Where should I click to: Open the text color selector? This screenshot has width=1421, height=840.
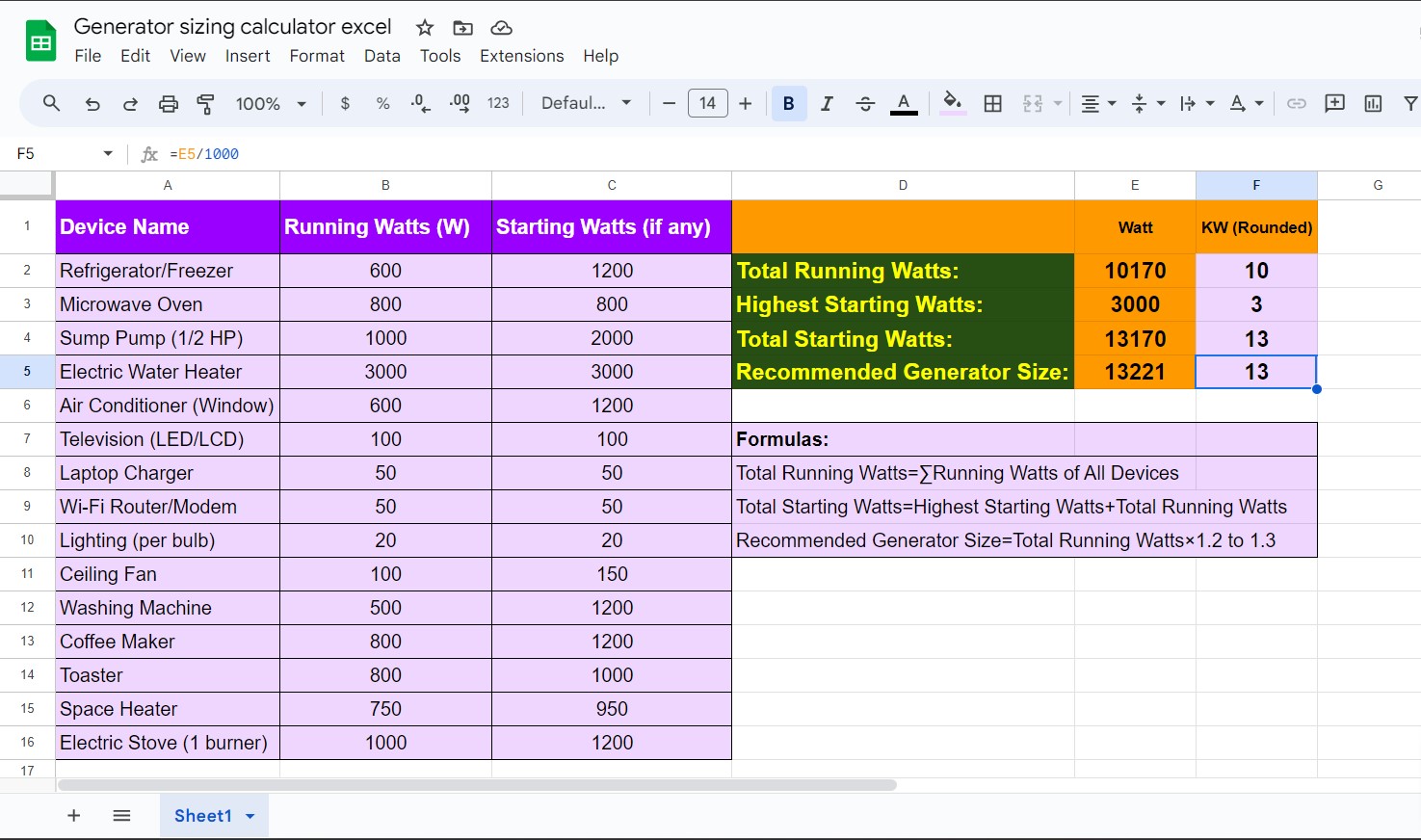pos(903,103)
